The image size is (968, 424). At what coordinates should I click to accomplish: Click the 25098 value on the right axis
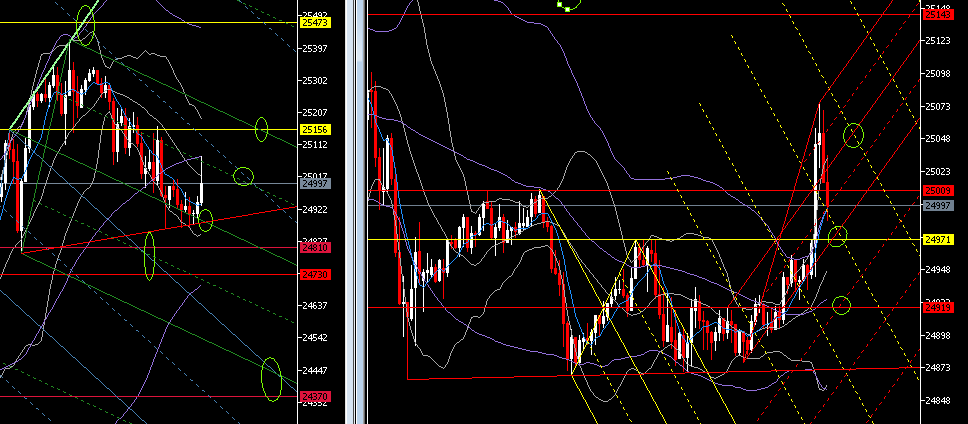tap(939, 73)
